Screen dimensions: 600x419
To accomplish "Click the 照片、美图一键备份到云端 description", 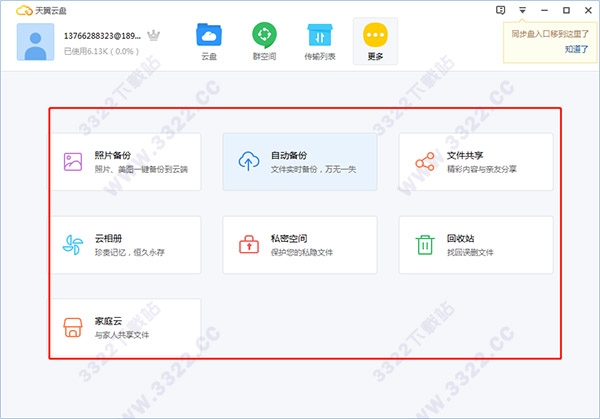I will pyautogui.click(x=141, y=169).
